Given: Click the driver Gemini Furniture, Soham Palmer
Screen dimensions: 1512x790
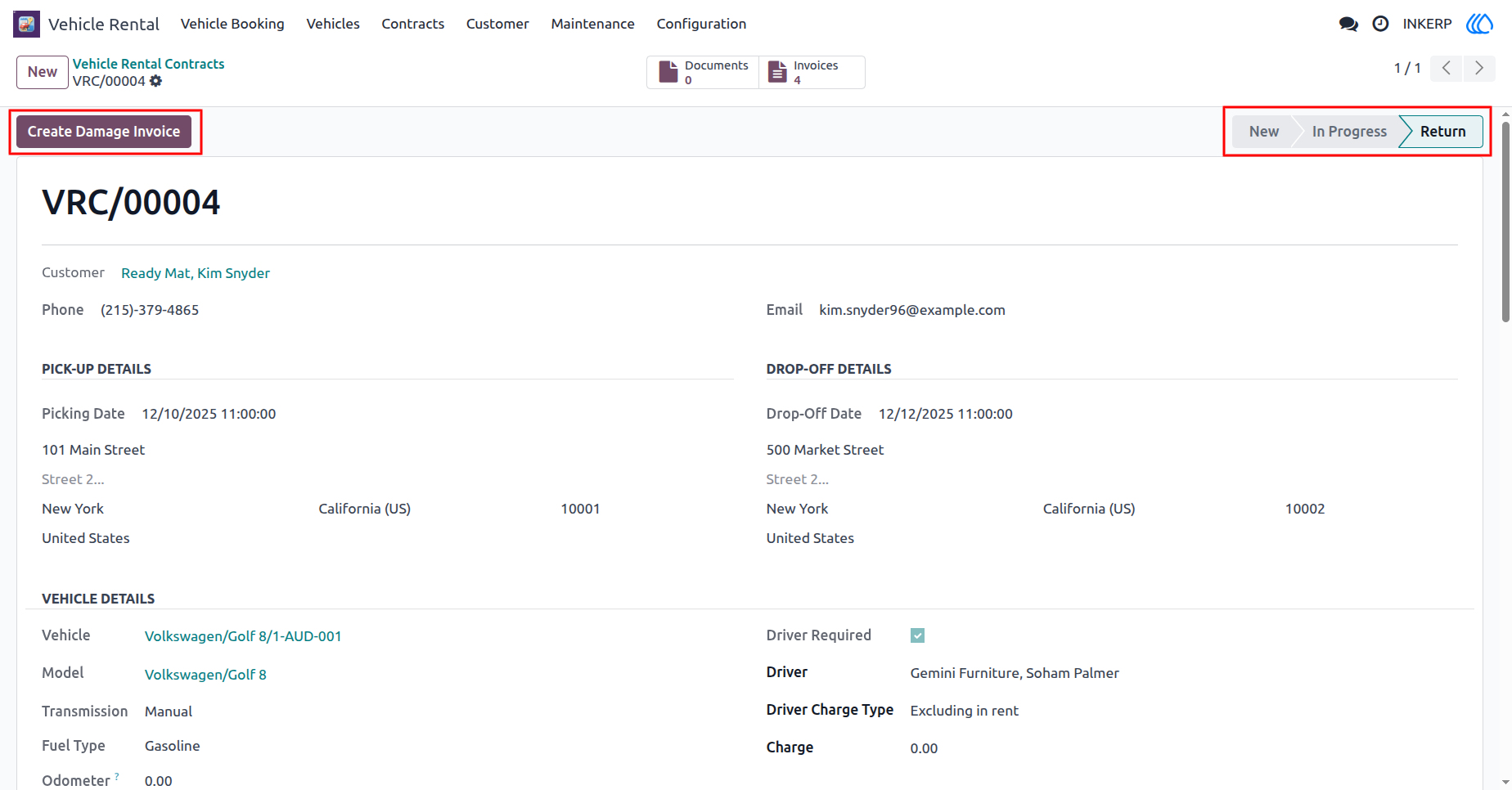Looking at the screenshot, I should tap(1015, 673).
